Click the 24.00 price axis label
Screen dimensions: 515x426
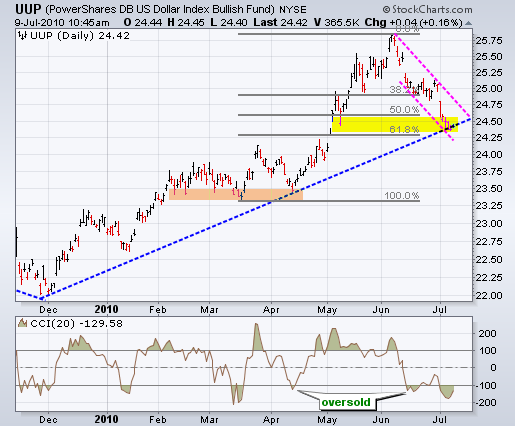489,155
